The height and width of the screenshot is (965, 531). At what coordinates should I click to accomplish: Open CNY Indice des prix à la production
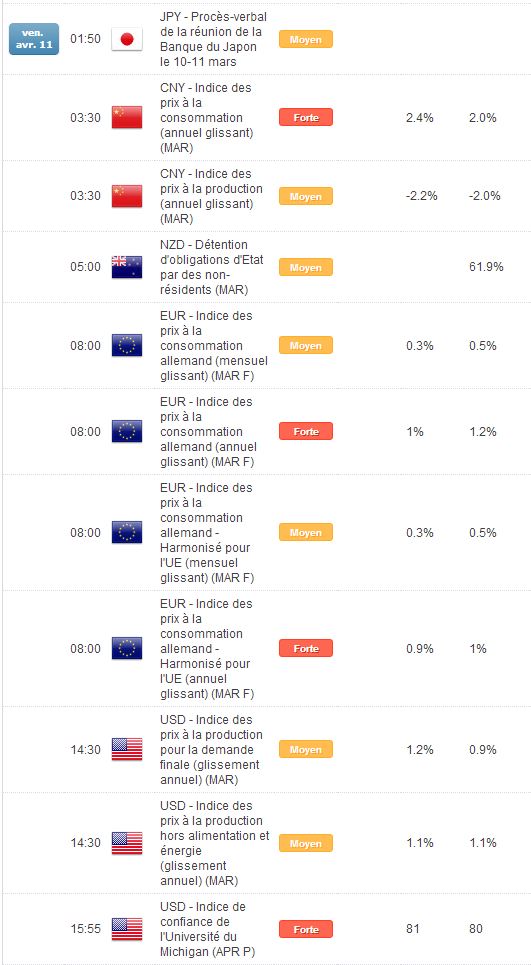click(212, 196)
